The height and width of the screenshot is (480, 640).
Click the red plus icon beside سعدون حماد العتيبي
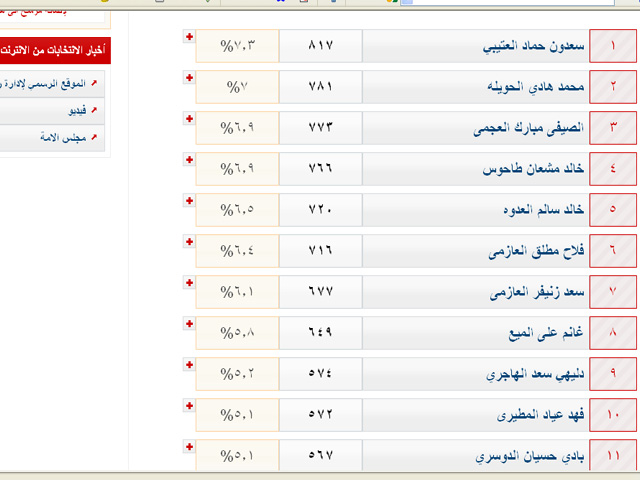[189, 37]
